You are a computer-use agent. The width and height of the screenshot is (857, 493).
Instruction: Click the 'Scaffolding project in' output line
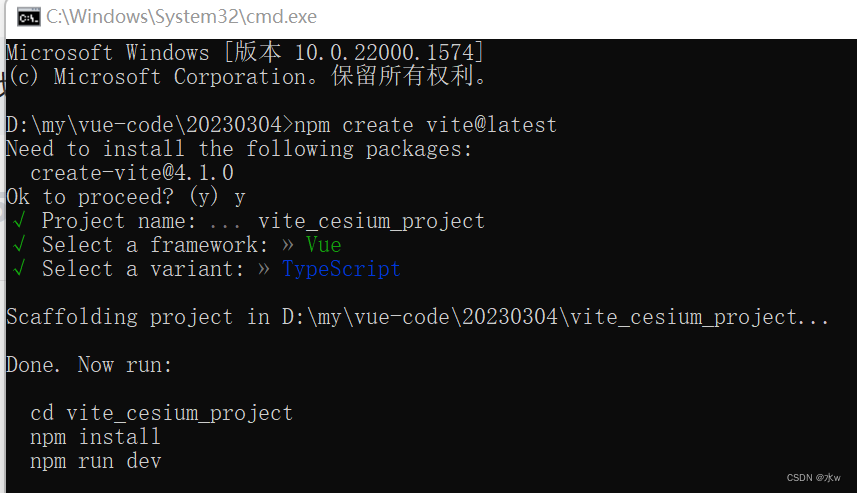(x=418, y=317)
